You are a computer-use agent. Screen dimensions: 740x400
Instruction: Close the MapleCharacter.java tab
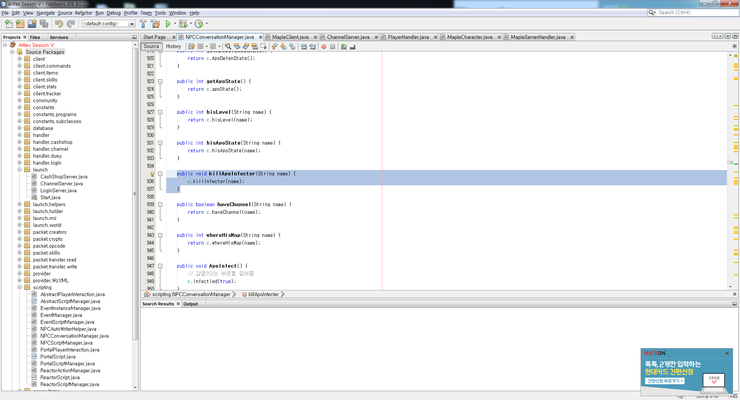(x=499, y=37)
